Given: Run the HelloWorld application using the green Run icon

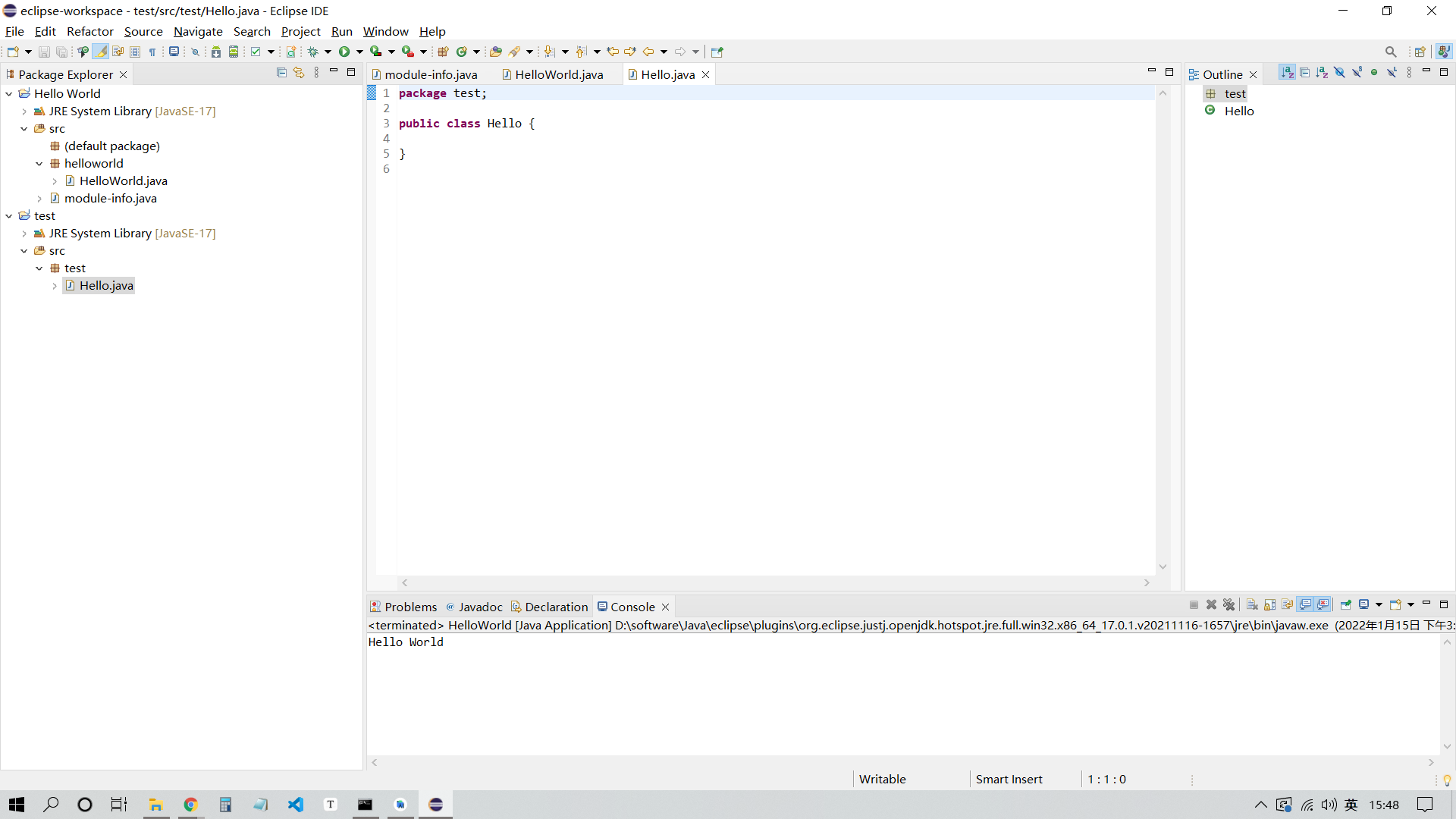Looking at the screenshot, I should 345,51.
